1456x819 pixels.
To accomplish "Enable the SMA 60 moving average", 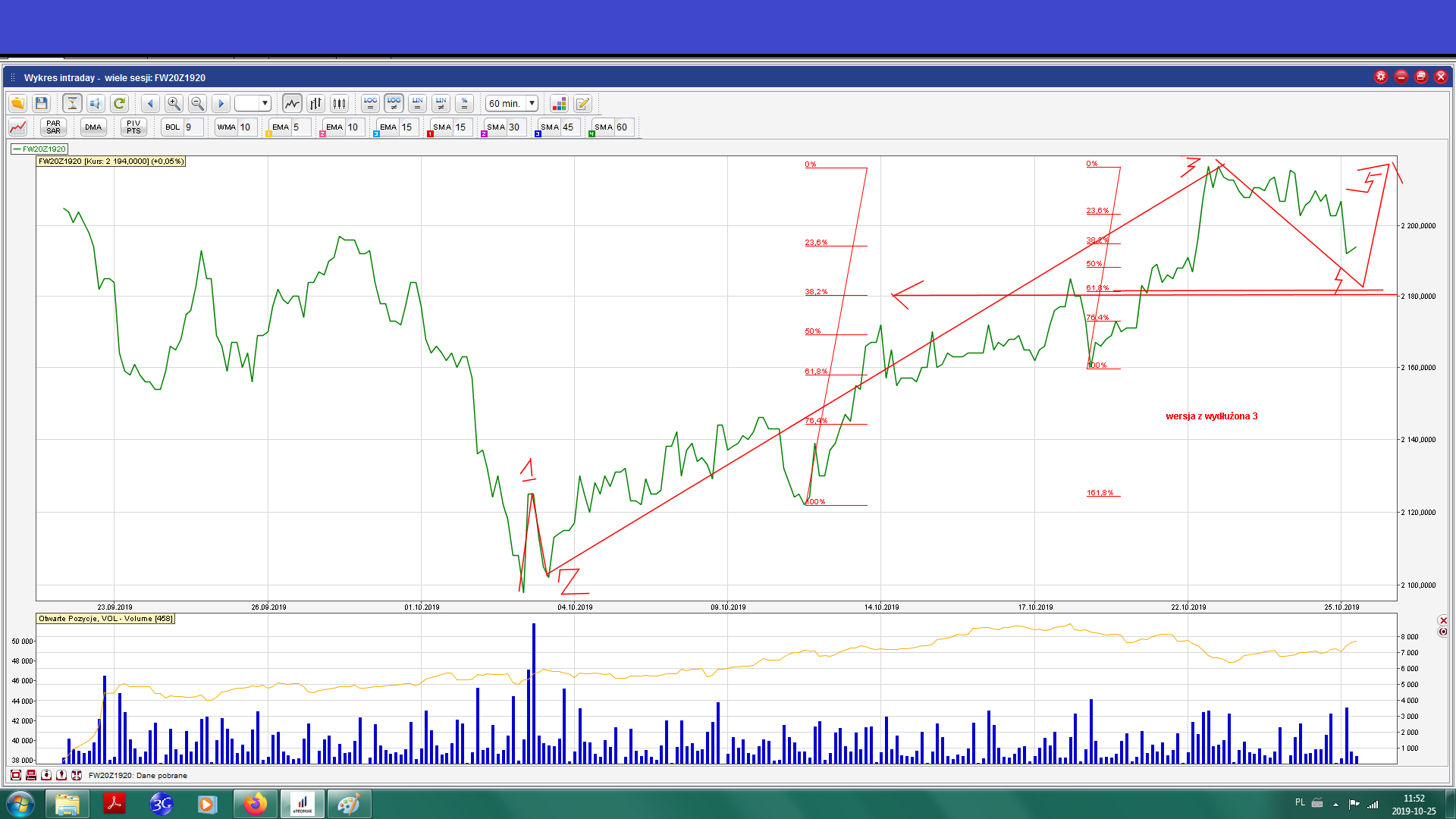I will click(604, 127).
